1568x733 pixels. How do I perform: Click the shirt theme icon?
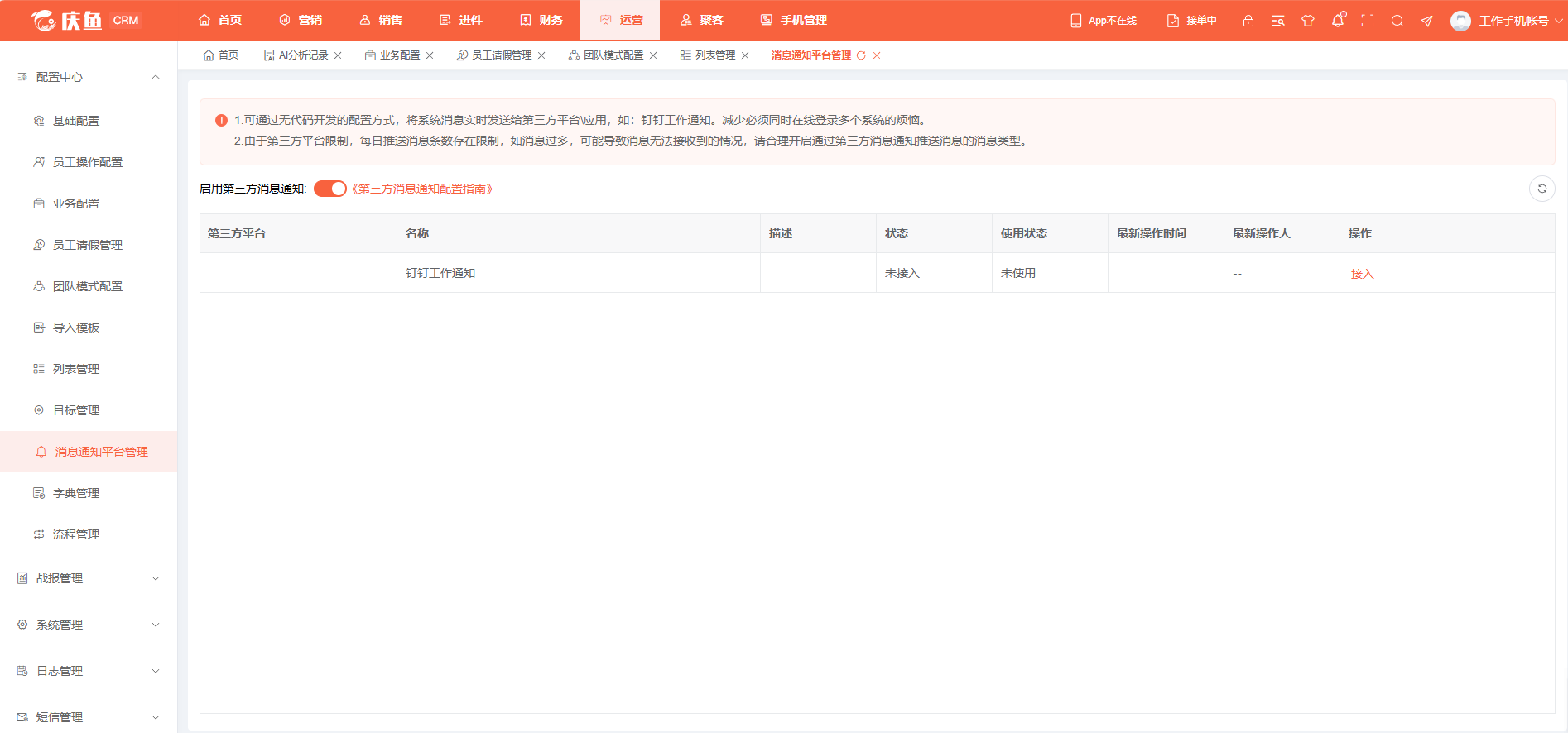pos(1308,21)
